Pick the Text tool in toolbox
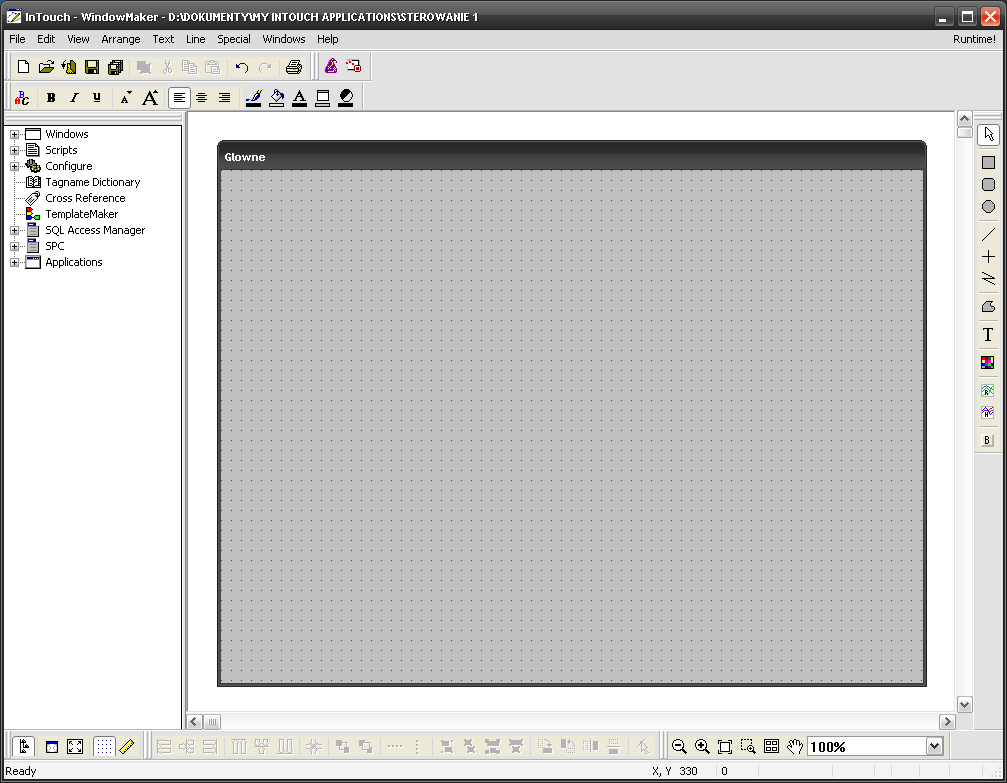 [988, 335]
